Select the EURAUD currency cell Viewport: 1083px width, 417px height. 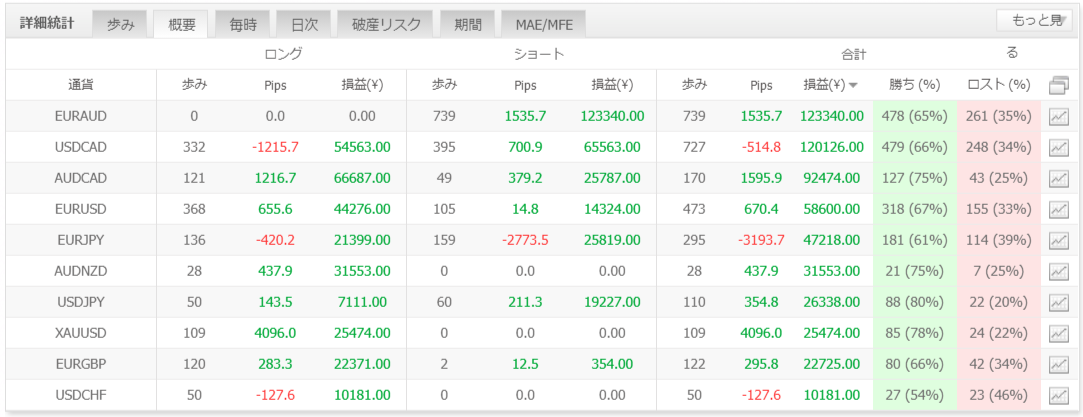pos(80,117)
